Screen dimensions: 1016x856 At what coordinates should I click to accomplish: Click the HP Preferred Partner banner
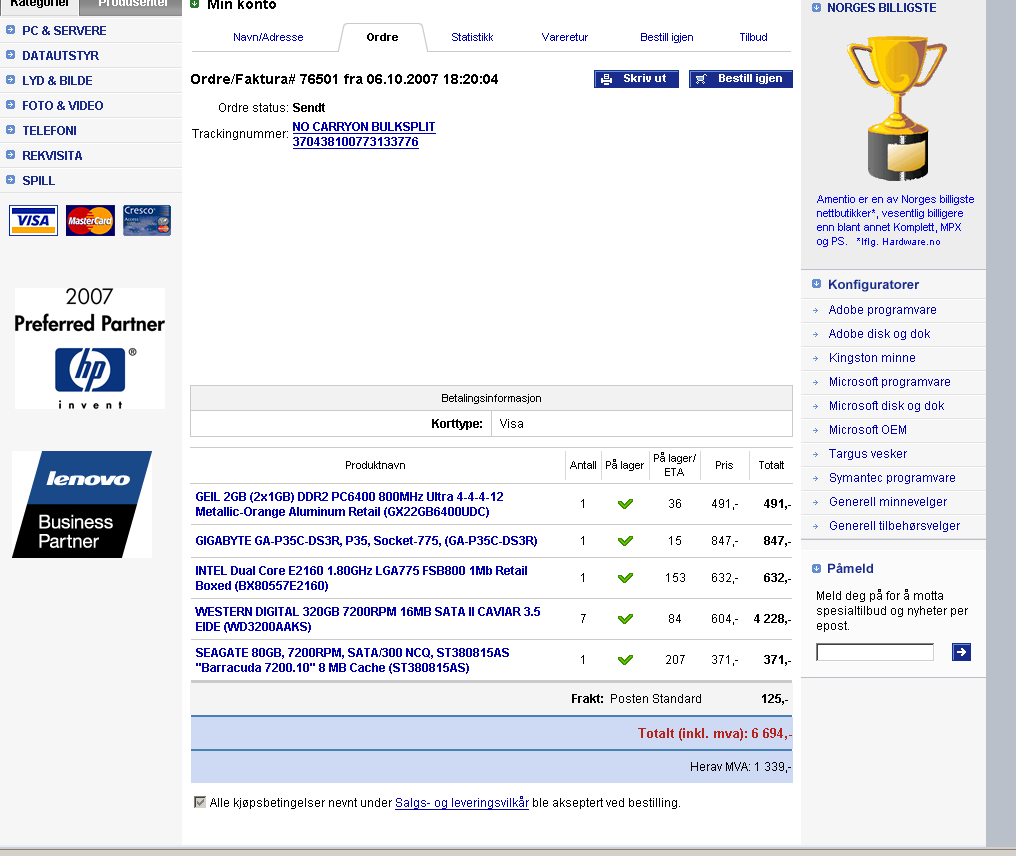click(89, 348)
